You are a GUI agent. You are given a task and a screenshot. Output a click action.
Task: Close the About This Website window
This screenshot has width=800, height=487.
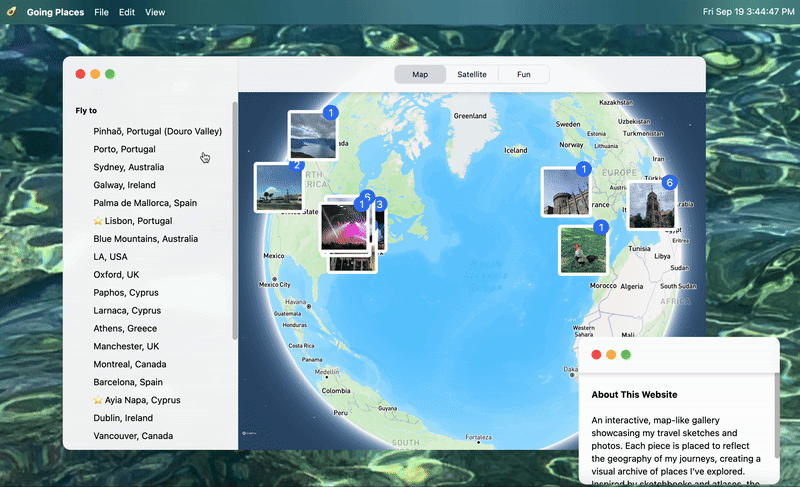pyautogui.click(x=596, y=355)
